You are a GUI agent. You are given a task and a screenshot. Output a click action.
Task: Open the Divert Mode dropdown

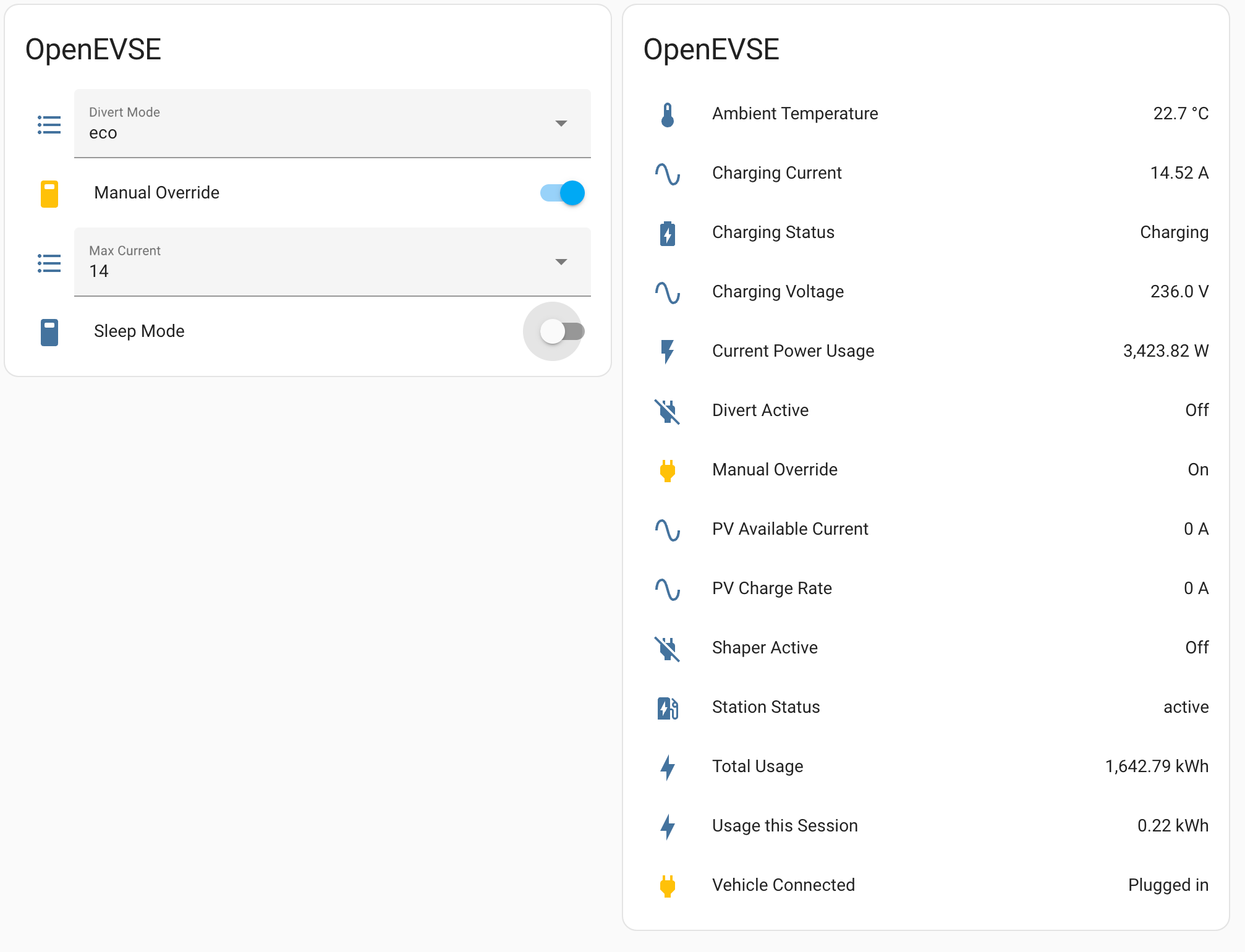point(561,124)
